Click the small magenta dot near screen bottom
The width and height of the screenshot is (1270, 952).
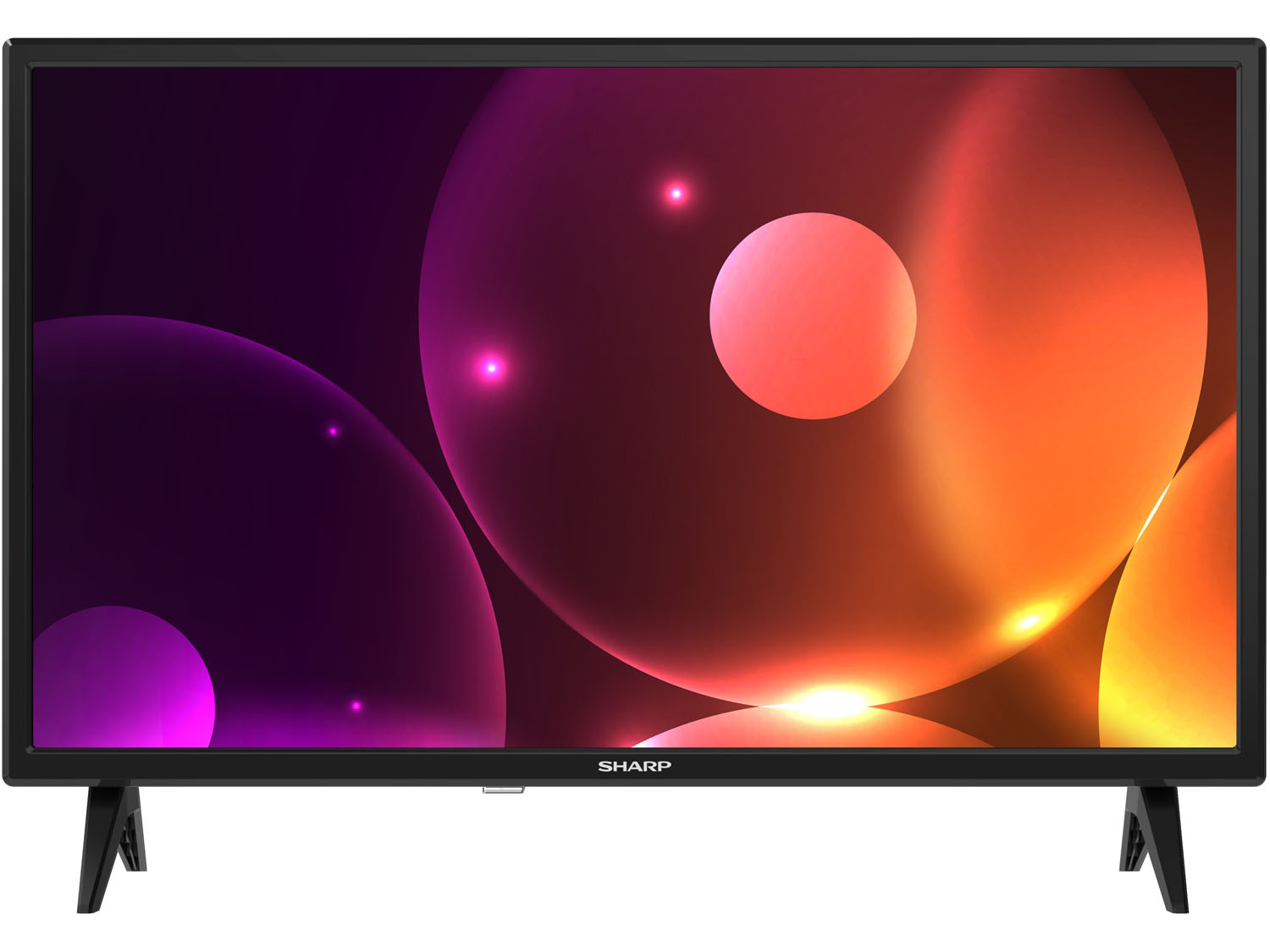click(x=356, y=706)
